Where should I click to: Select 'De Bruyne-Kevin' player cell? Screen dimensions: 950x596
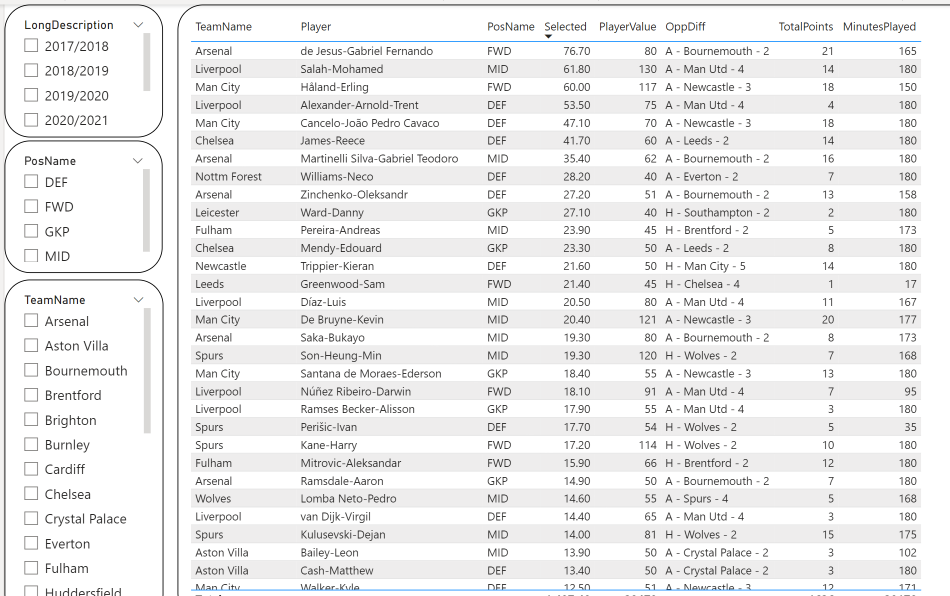tap(342, 320)
